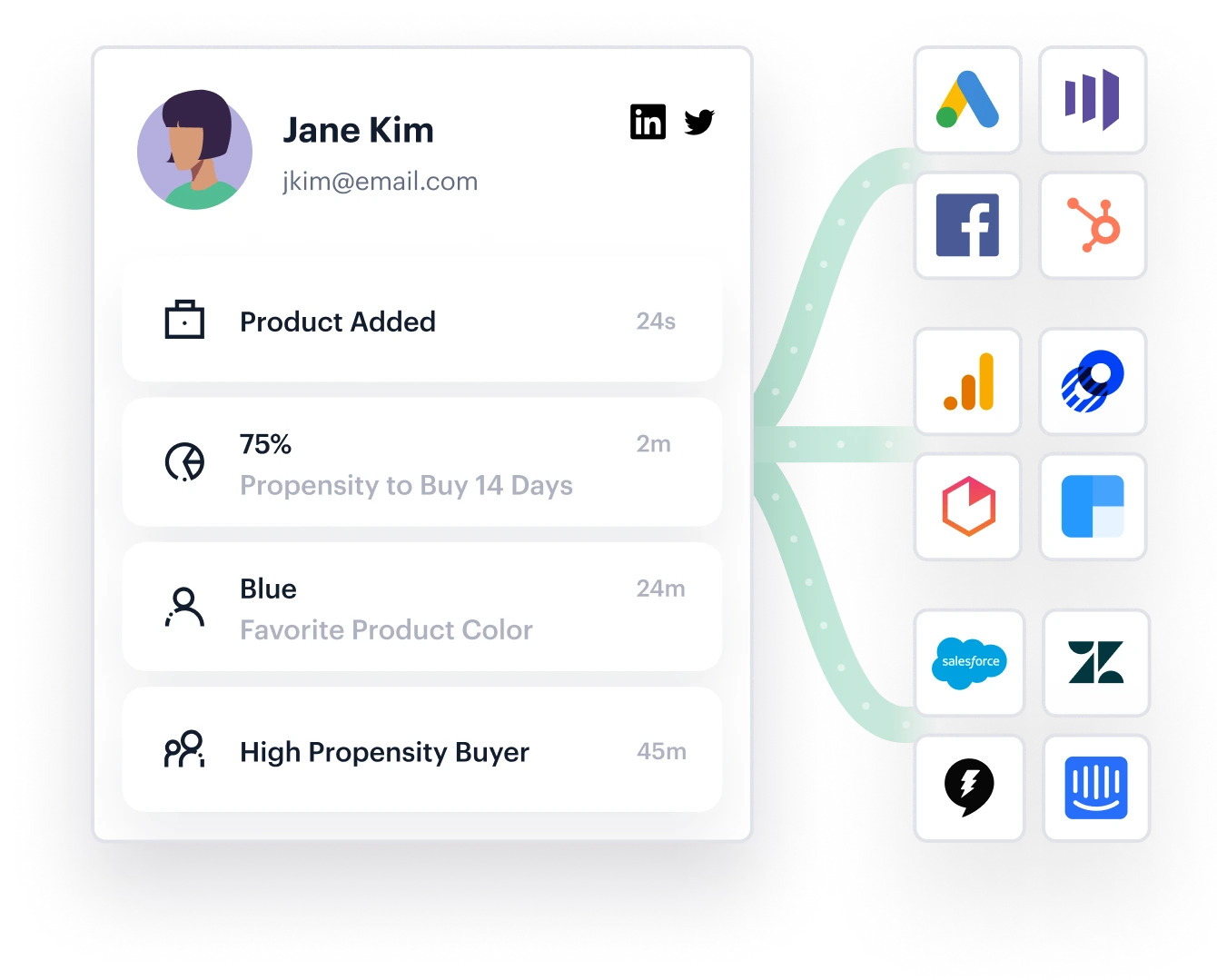Choose the HubSpot integration icon
This screenshot has width=1217, height=980.
1093,225
